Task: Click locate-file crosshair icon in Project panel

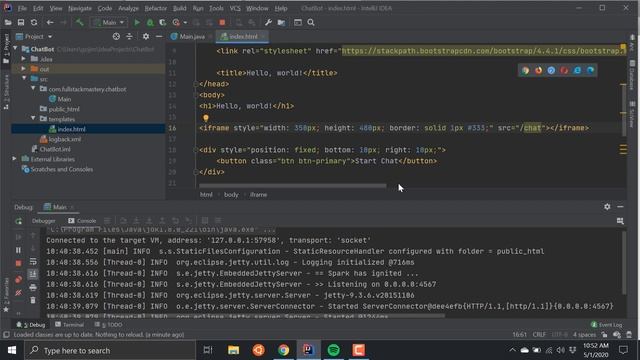Action: point(116,36)
